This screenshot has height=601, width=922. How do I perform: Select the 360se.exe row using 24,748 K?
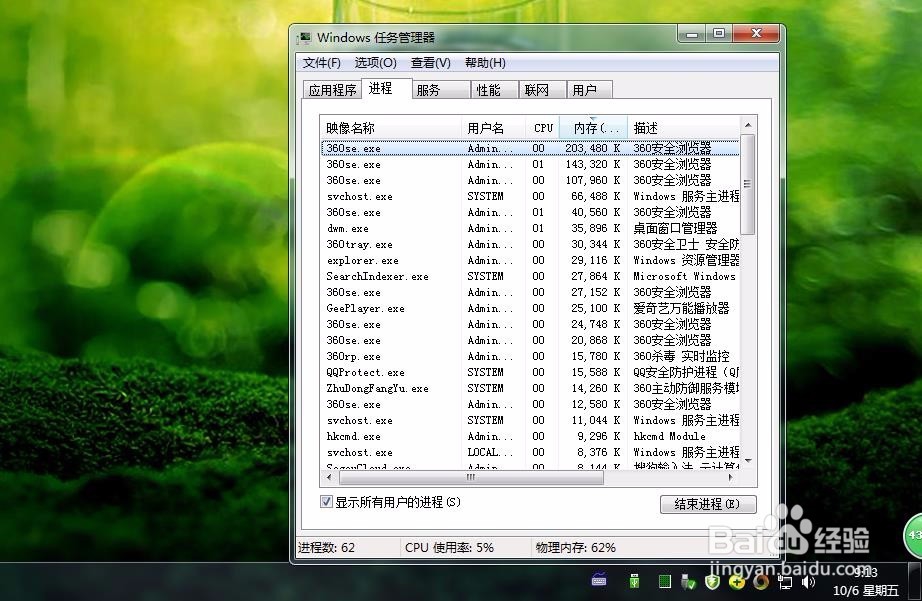pyautogui.click(x=530, y=324)
